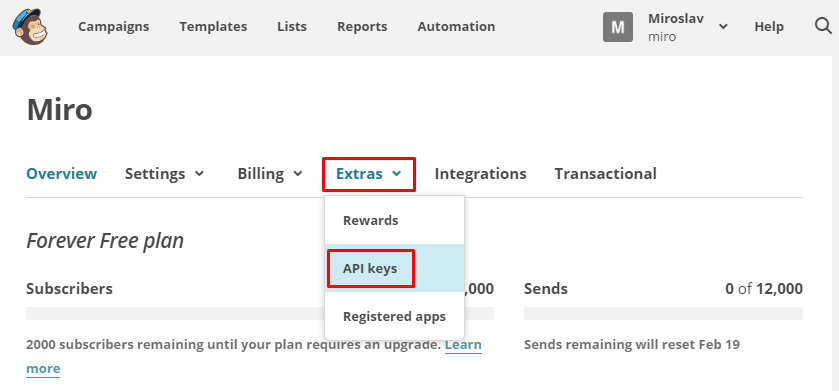Click the Sends progress bar
839x391 pixels.
point(663,313)
